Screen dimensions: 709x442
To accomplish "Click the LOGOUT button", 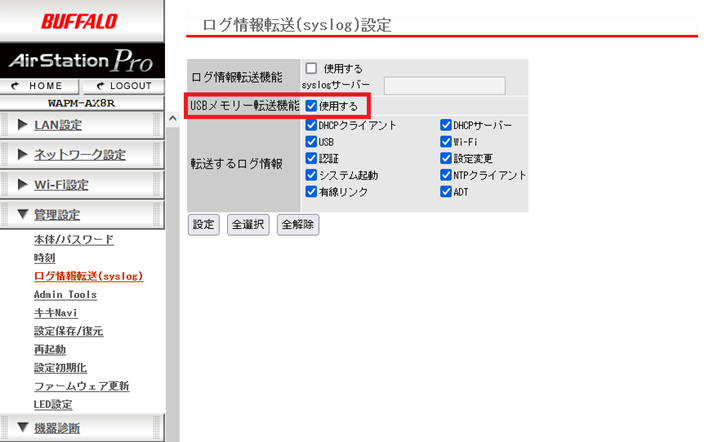I will [x=123, y=86].
